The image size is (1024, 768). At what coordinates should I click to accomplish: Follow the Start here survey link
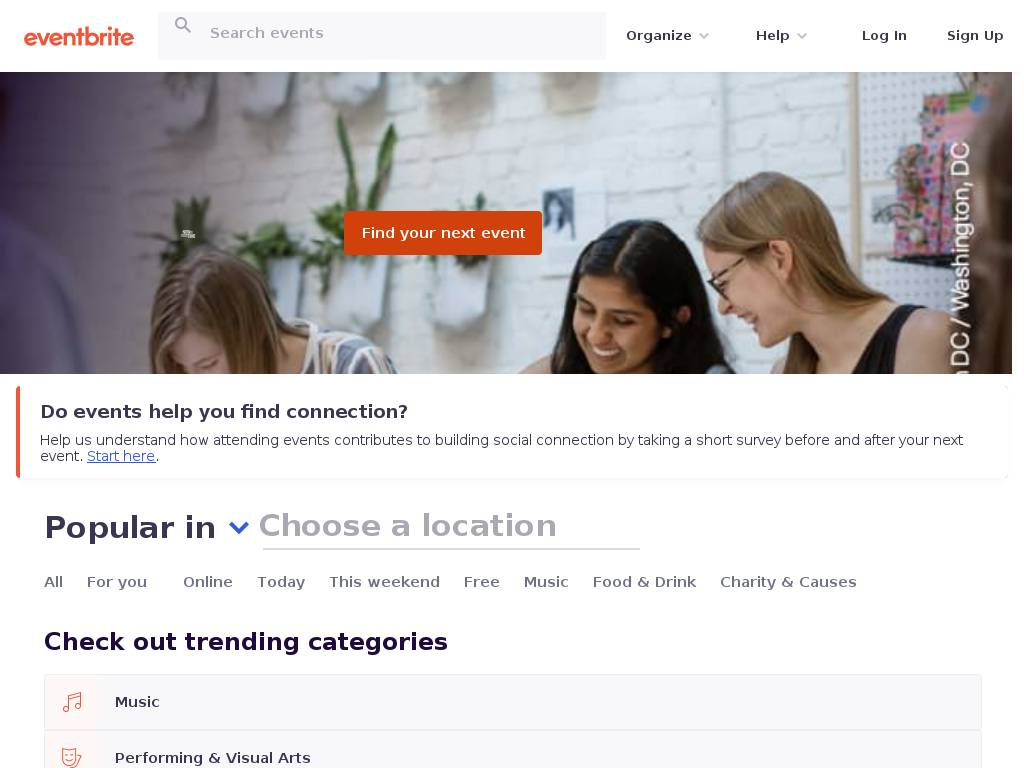point(121,456)
